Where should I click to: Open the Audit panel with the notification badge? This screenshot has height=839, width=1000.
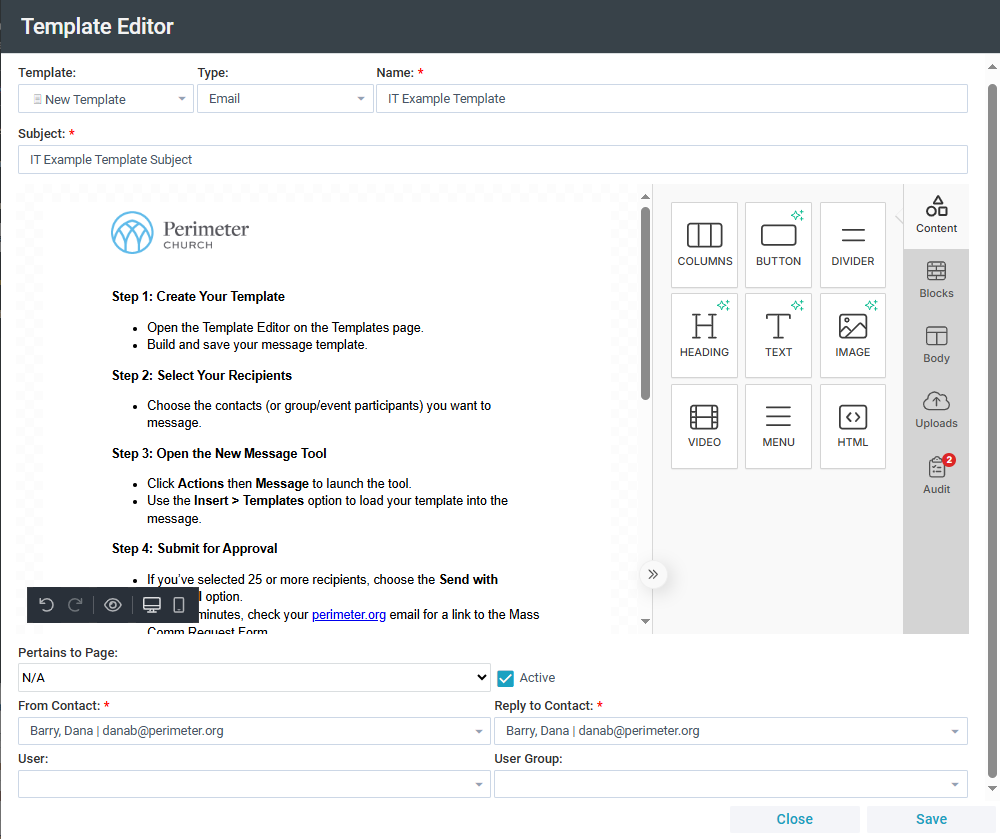(x=936, y=473)
